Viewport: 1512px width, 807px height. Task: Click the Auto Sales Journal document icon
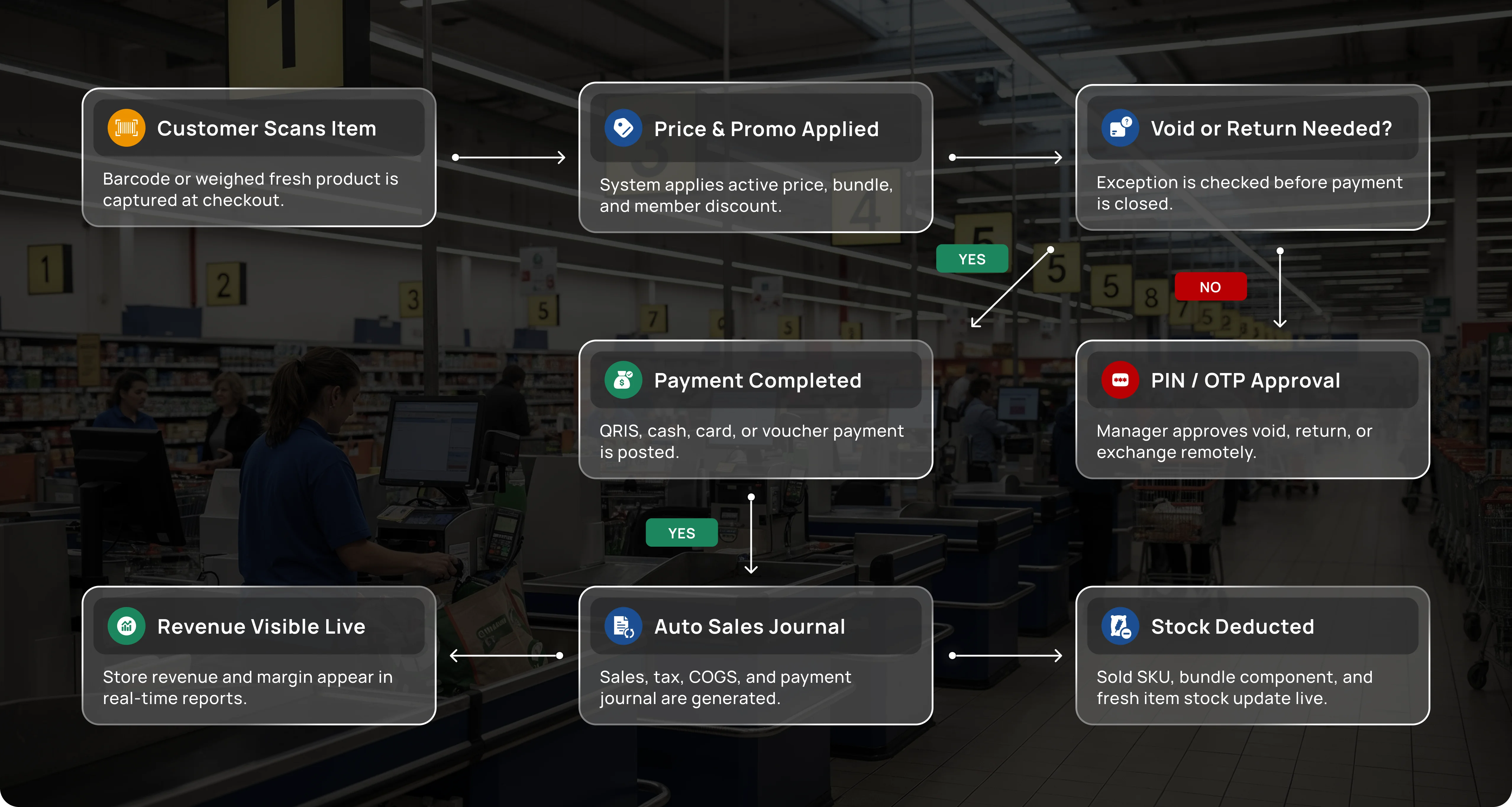(623, 626)
